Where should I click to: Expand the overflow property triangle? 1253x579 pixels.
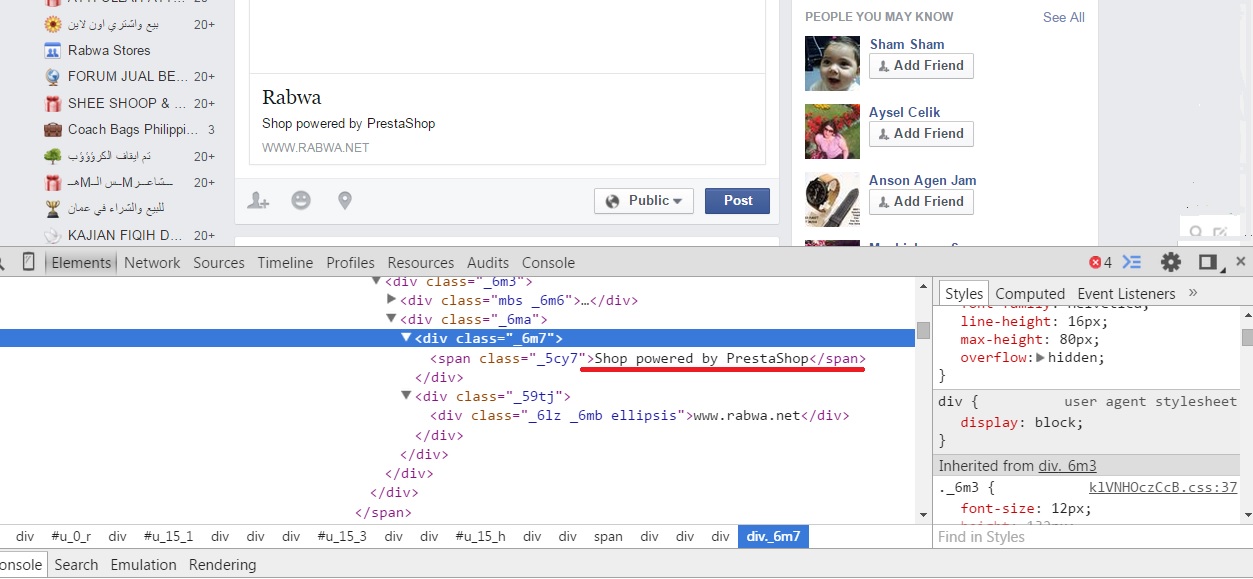(x=1041, y=358)
